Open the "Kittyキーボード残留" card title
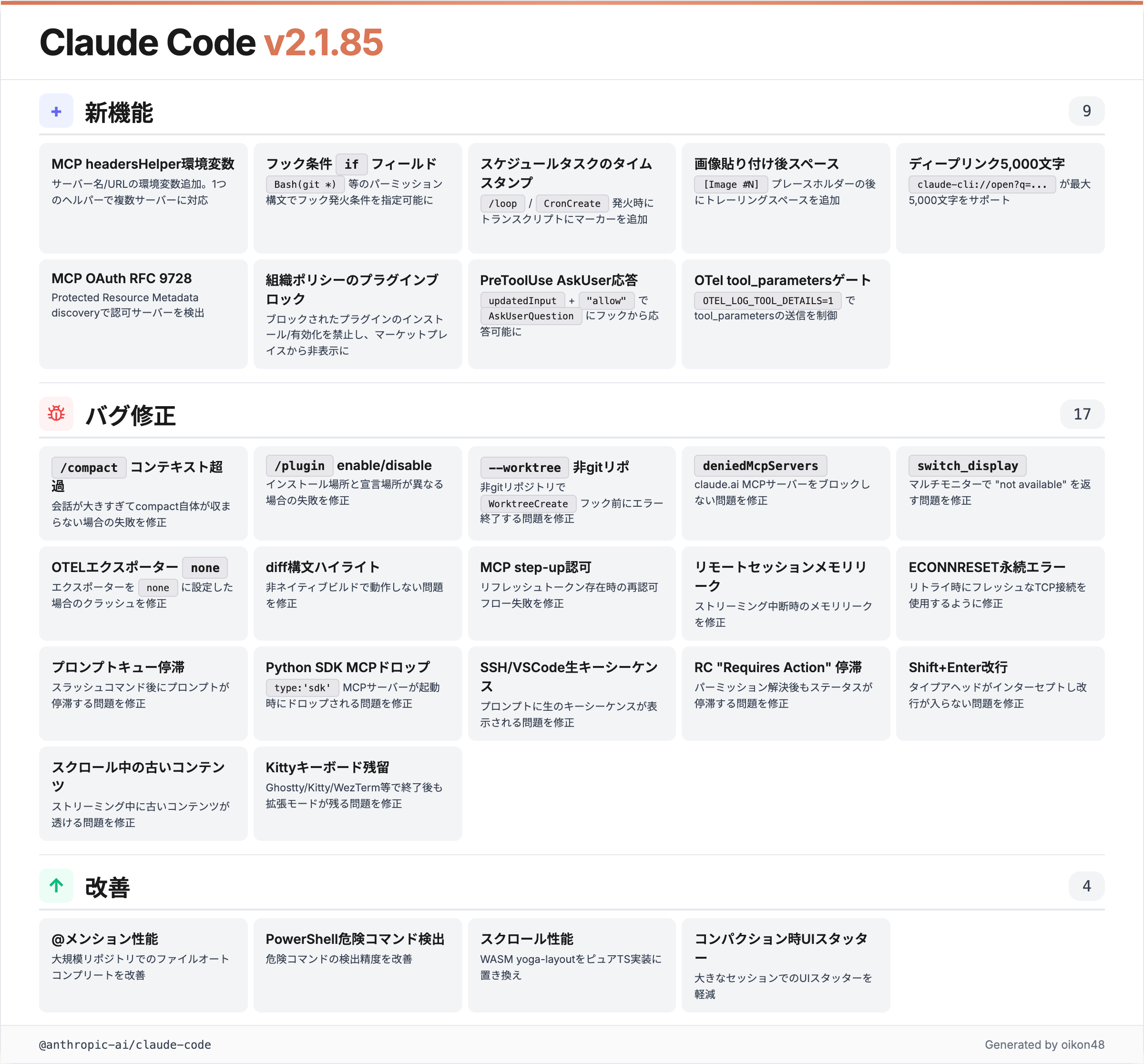1144x1064 pixels. [327, 767]
